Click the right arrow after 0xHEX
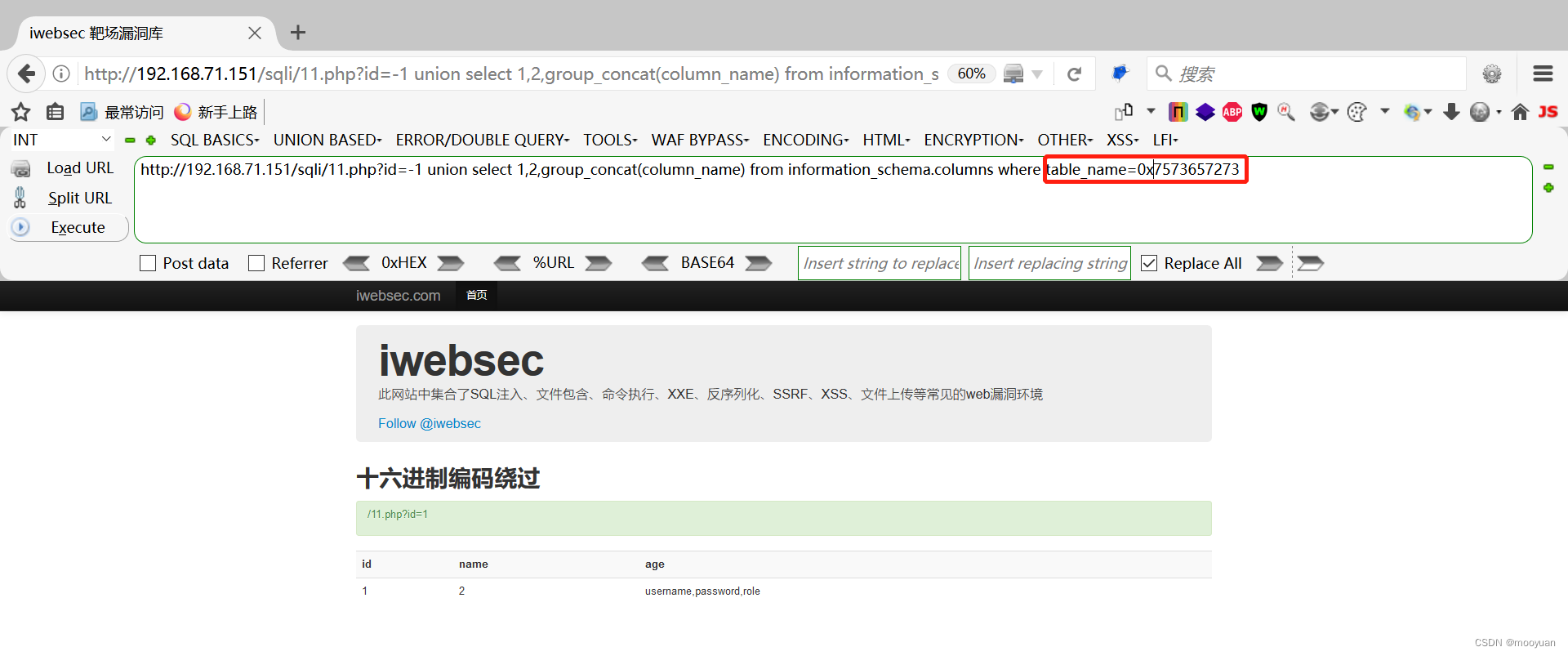1568x656 pixels. (x=451, y=263)
